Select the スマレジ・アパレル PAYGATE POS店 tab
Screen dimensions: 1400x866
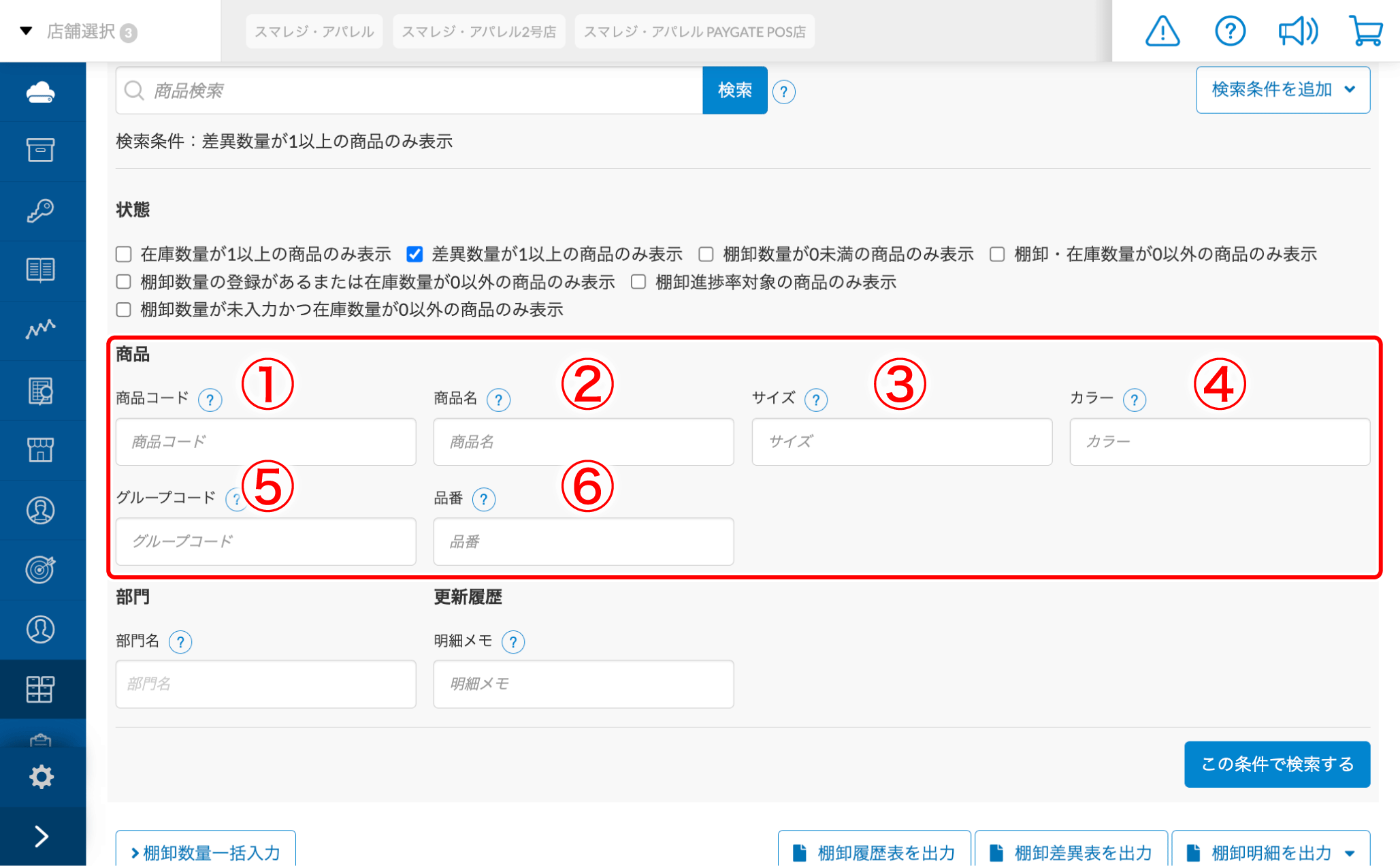694,31
